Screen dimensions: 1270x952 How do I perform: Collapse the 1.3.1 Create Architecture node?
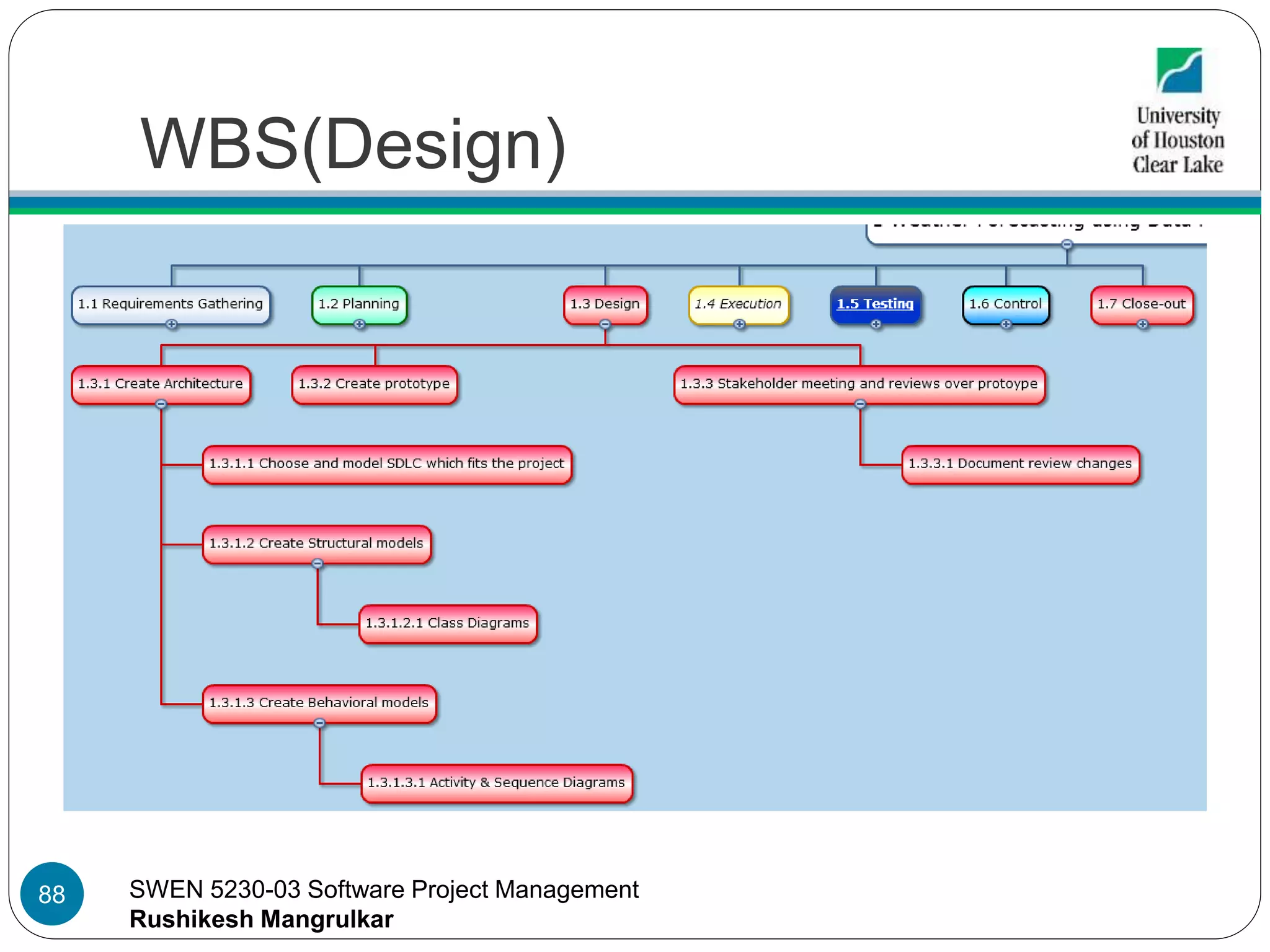click(161, 404)
